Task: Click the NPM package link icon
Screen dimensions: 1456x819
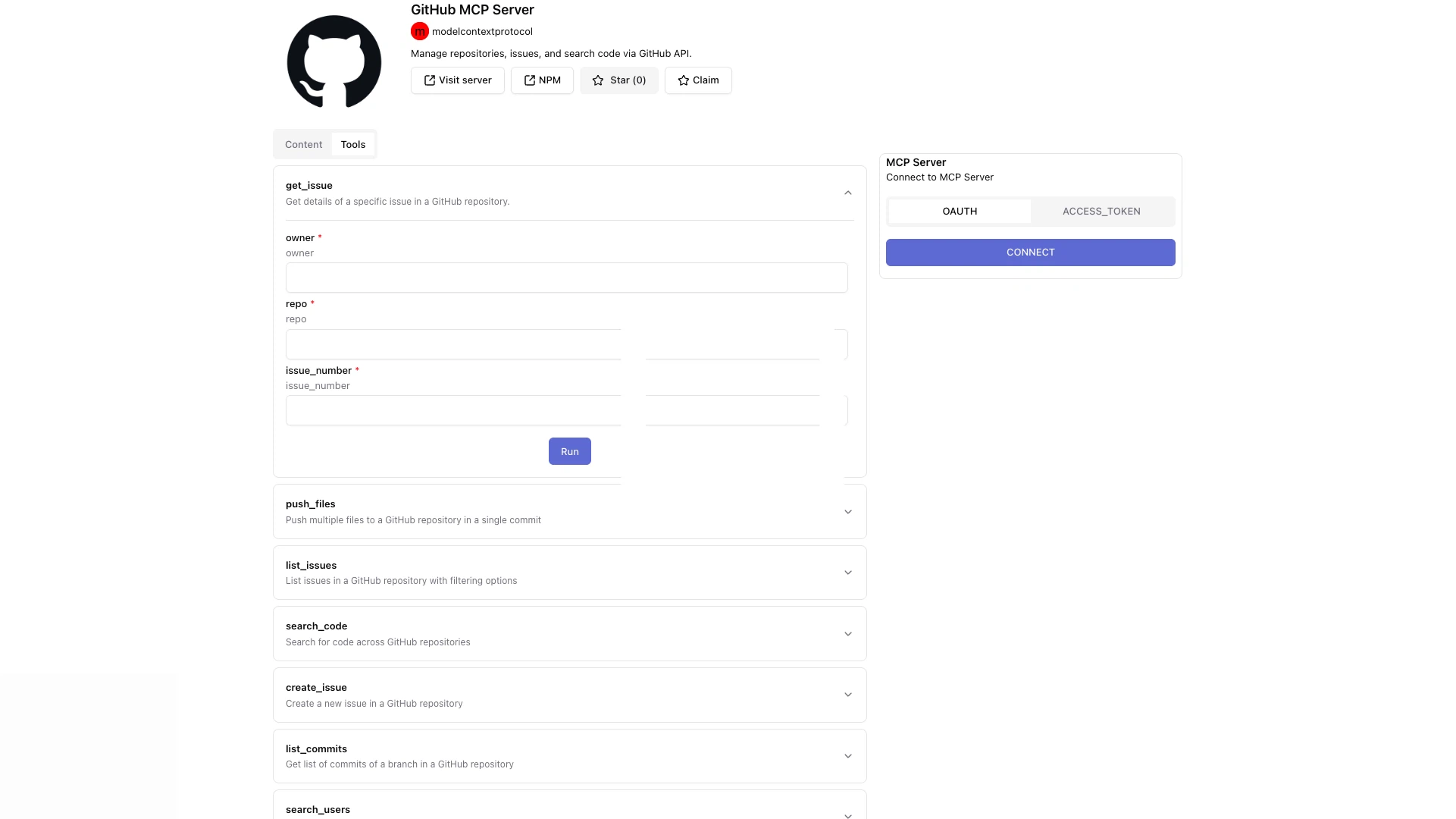Action: pyautogui.click(x=528, y=80)
